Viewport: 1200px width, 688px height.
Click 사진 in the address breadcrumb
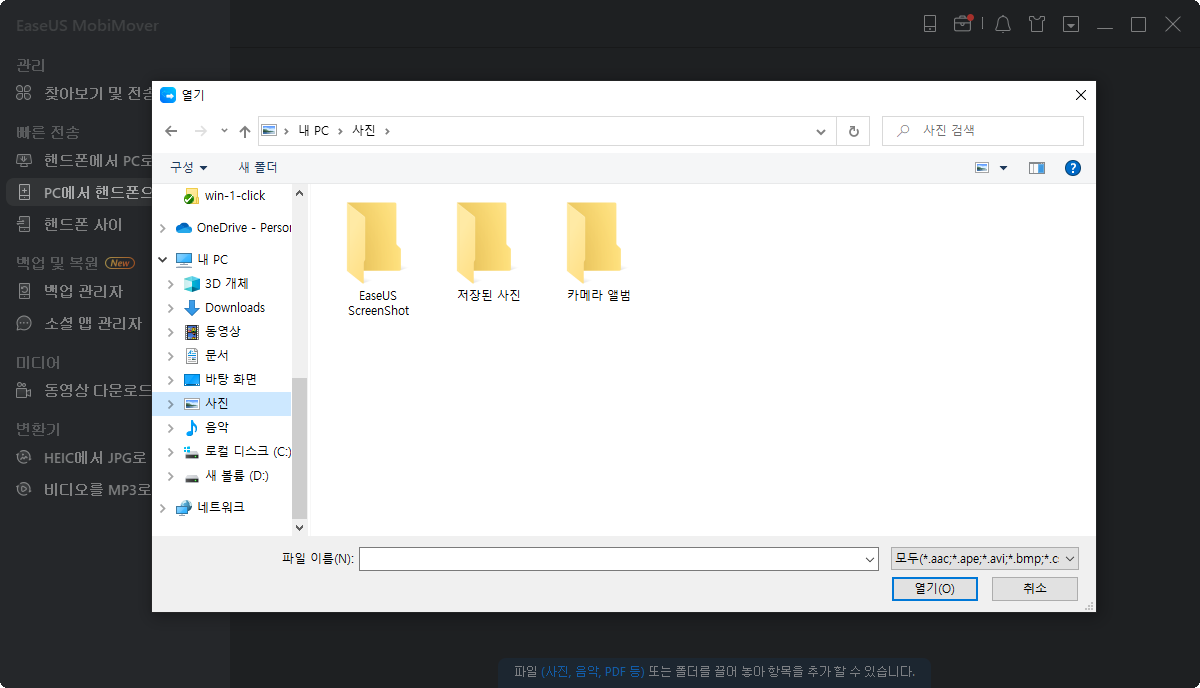pyautogui.click(x=364, y=131)
